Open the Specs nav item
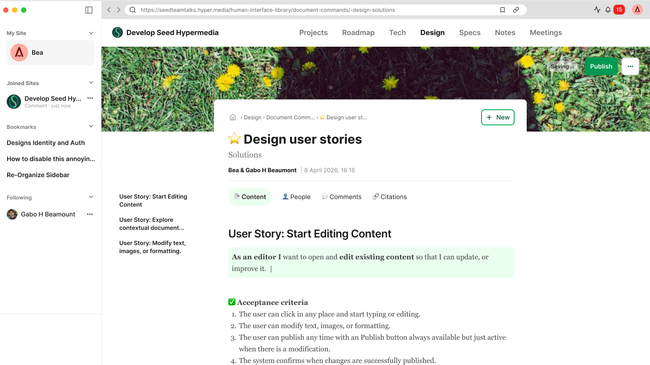The width and height of the screenshot is (650, 365). pyautogui.click(x=470, y=32)
